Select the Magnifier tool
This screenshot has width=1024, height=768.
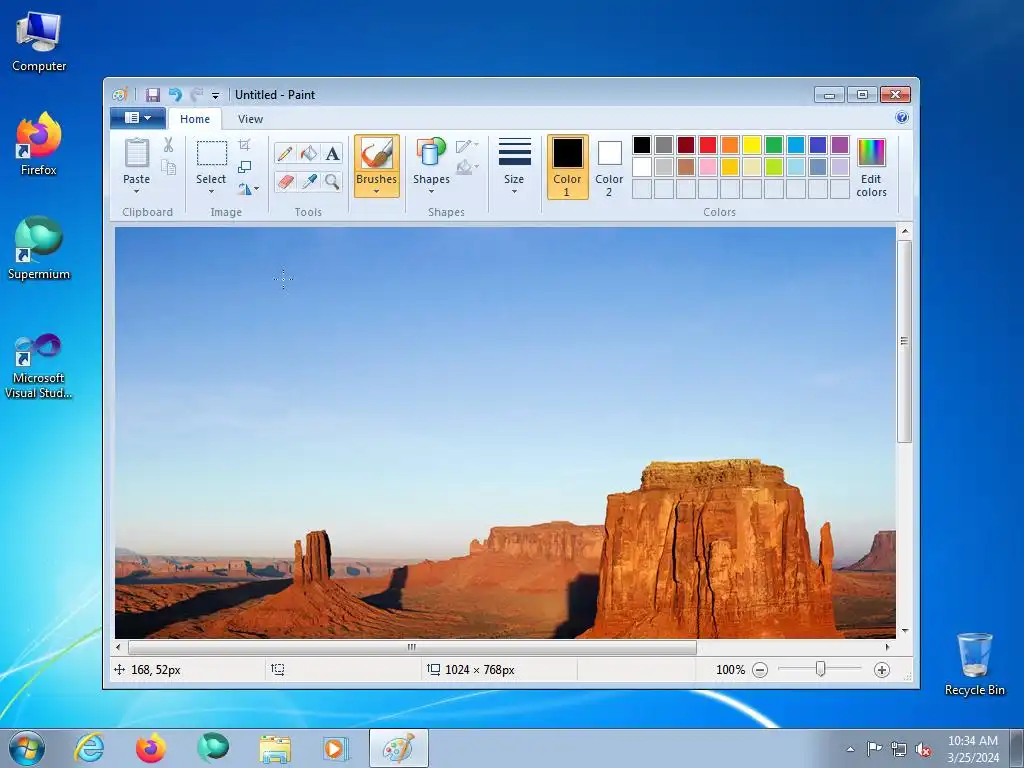332,181
